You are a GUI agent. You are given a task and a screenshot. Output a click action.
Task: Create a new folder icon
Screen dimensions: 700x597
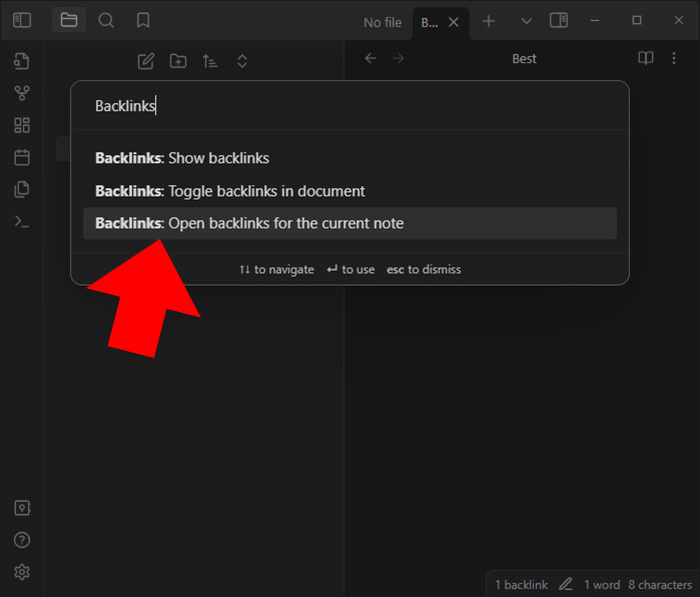pos(178,61)
